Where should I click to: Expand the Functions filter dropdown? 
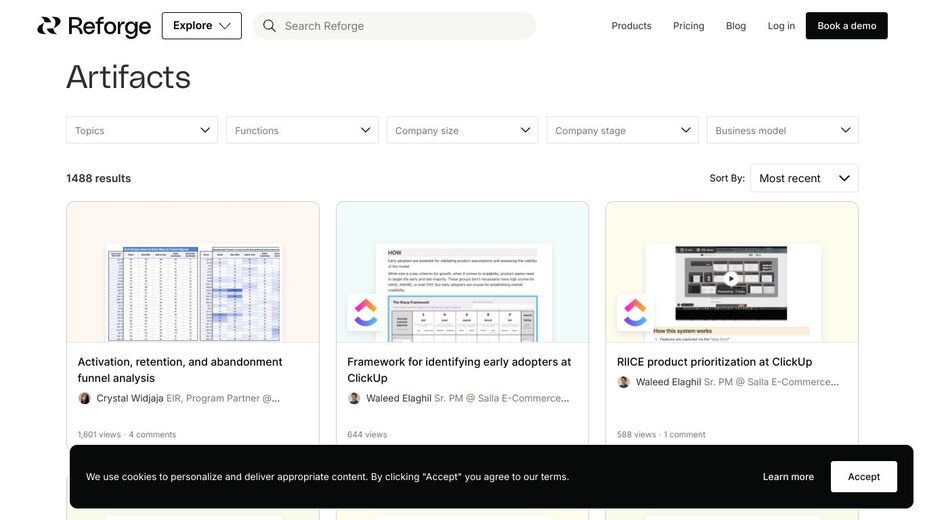(302, 130)
